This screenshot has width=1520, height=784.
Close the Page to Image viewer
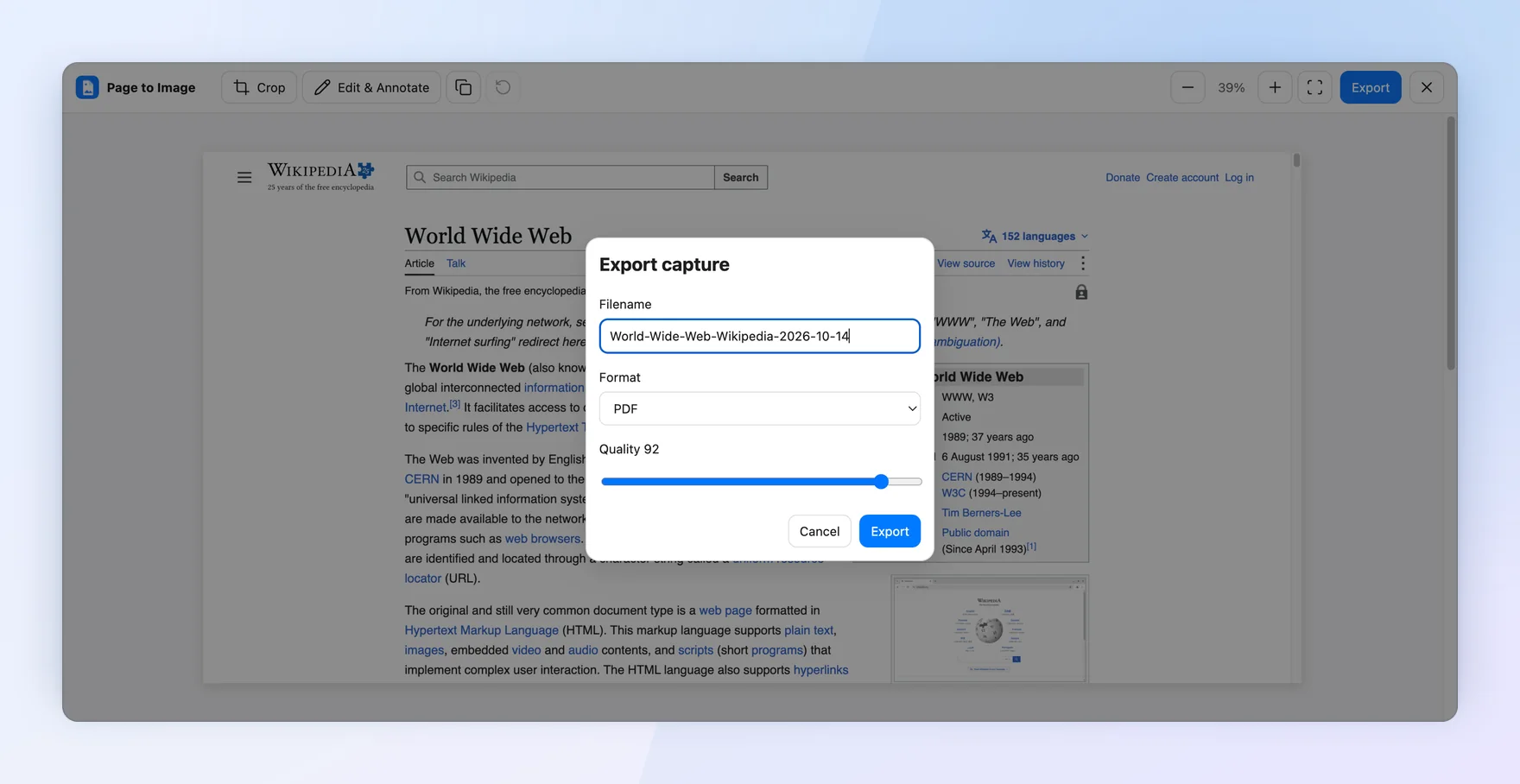[1427, 87]
